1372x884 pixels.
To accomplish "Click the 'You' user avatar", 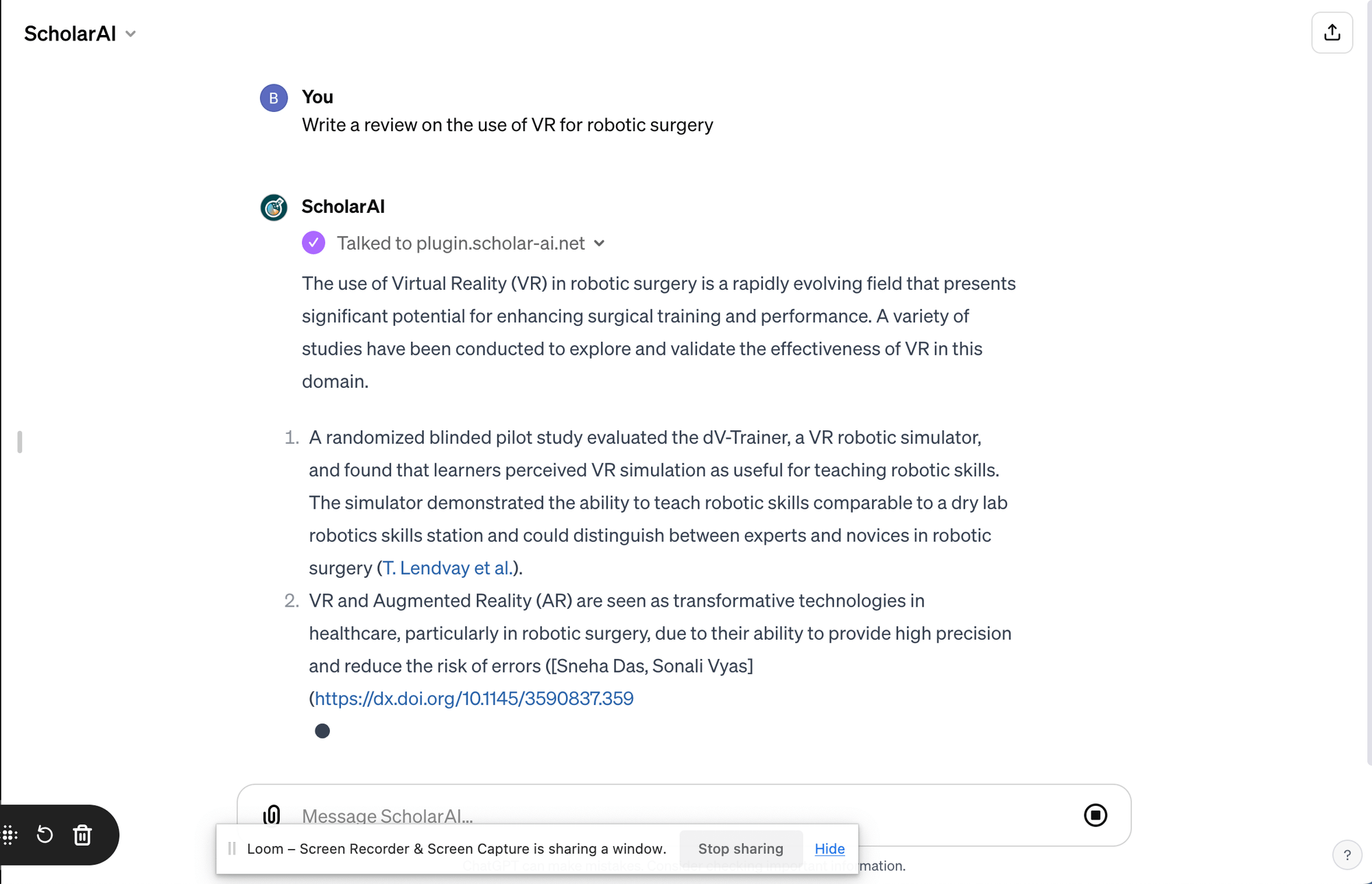I will point(273,97).
